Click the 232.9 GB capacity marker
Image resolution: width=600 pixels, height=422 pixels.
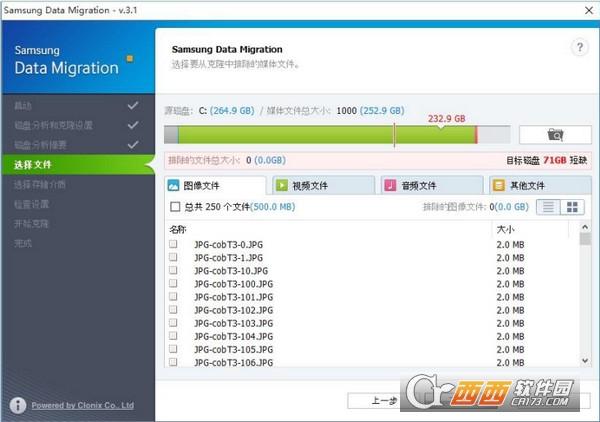tap(446, 119)
